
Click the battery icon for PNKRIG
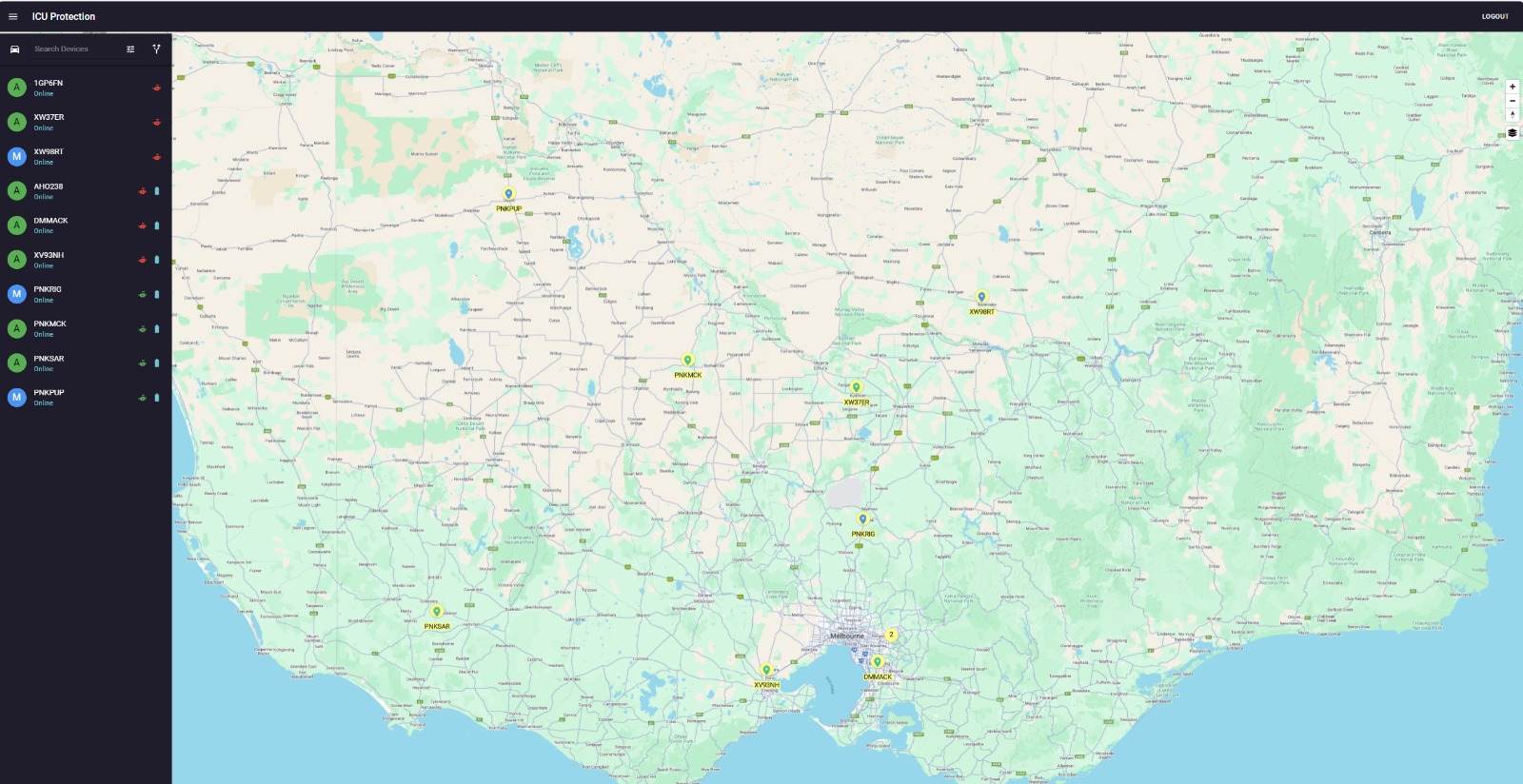pyautogui.click(x=157, y=295)
